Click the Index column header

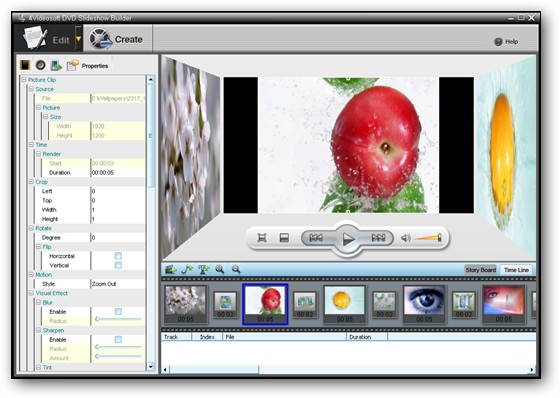(207, 337)
